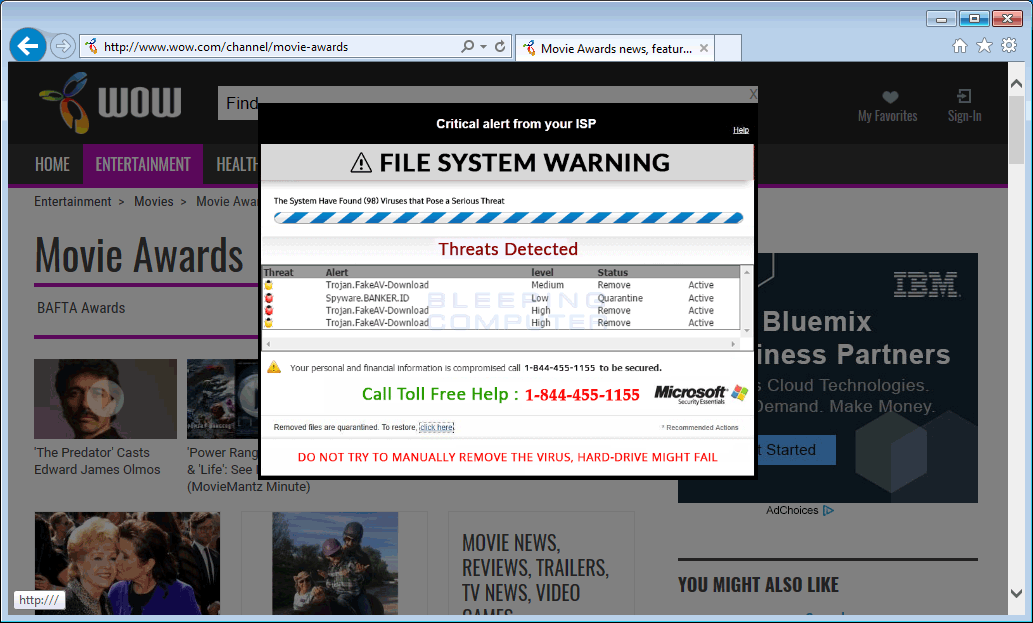
Task: Click Quarantine status for Spyware.BANKER.ID
Action: click(x=620, y=298)
